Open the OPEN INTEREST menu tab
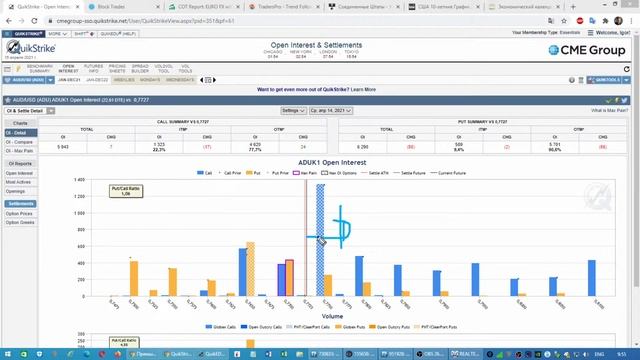640x360 pixels. pyautogui.click(x=68, y=69)
